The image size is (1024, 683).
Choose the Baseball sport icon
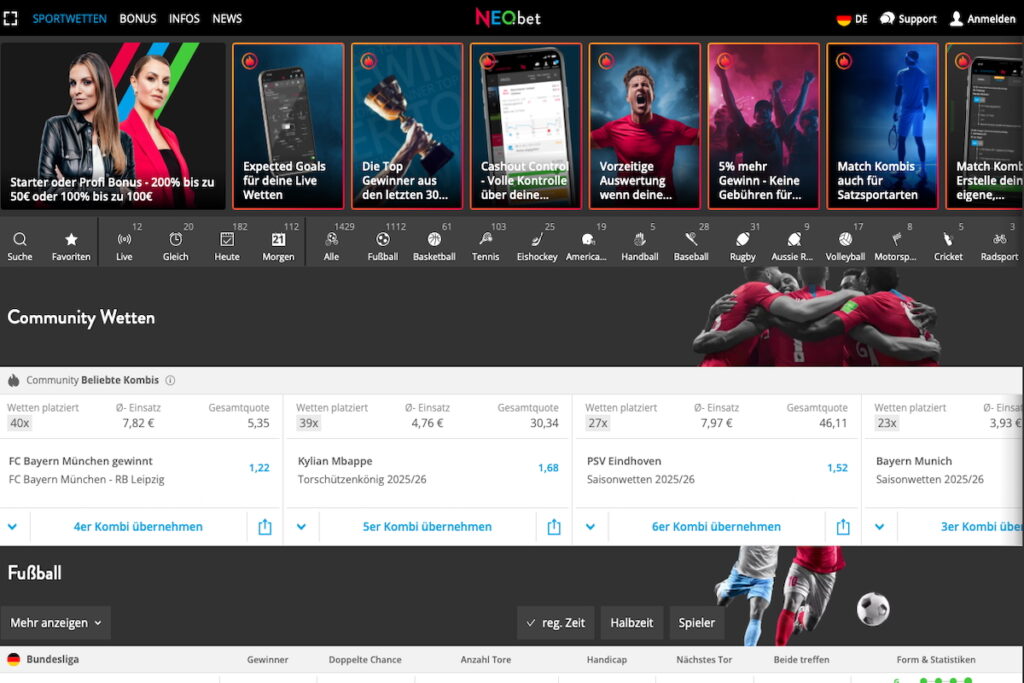[x=691, y=240]
